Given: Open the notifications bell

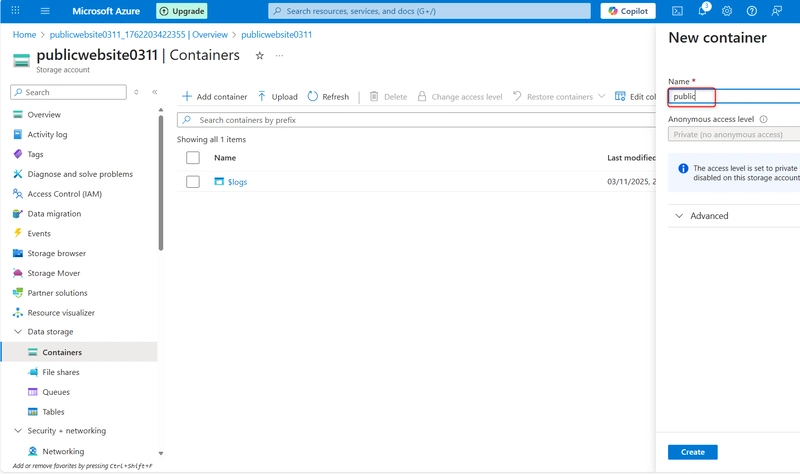Looking at the screenshot, I should click(x=702, y=11).
